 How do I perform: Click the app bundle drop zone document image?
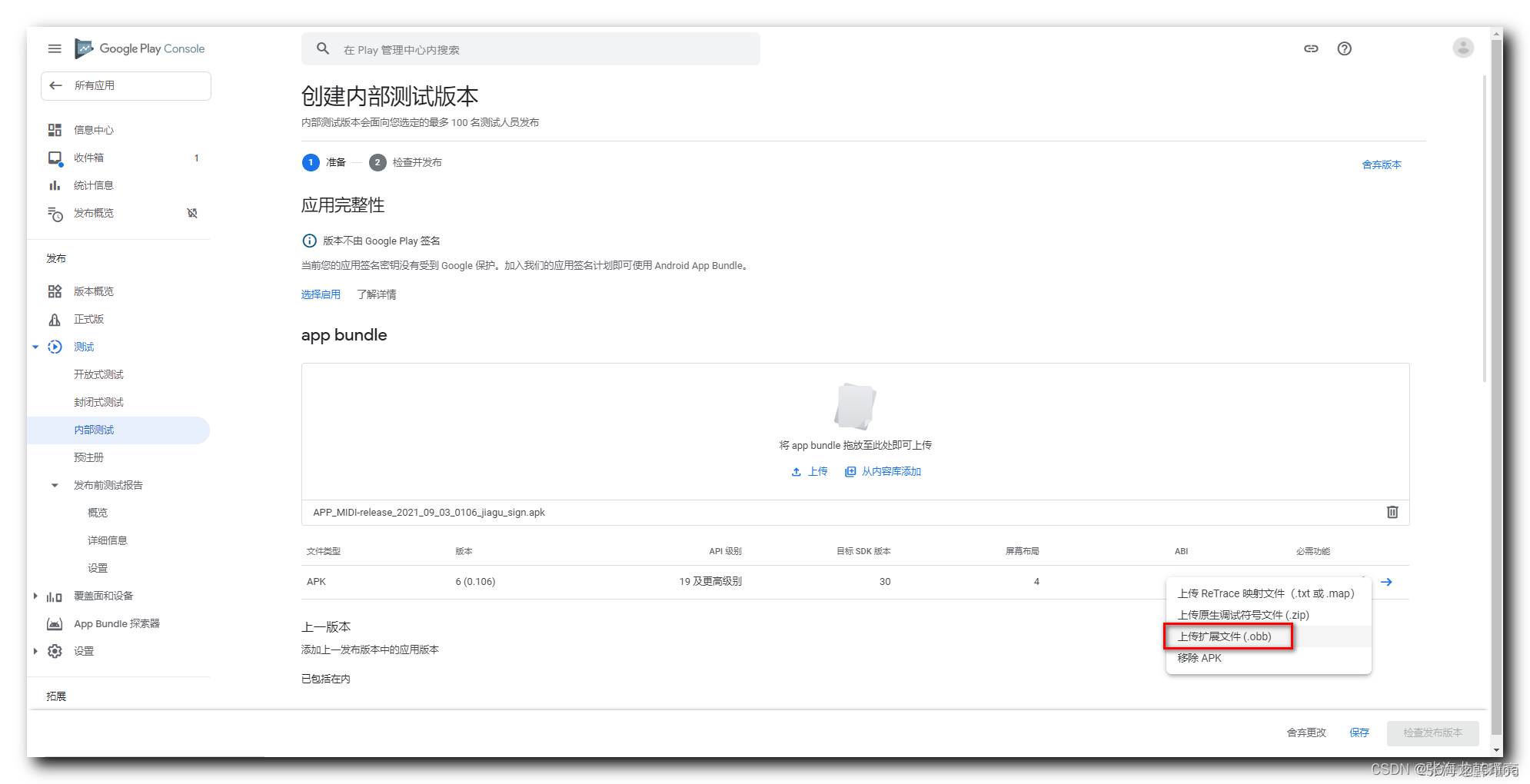(x=855, y=405)
